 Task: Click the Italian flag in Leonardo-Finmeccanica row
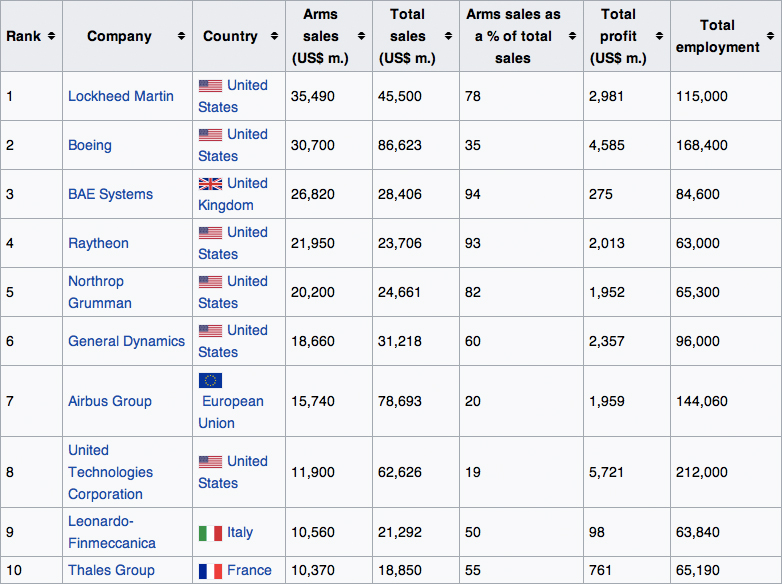pyautogui.click(x=210, y=533)
